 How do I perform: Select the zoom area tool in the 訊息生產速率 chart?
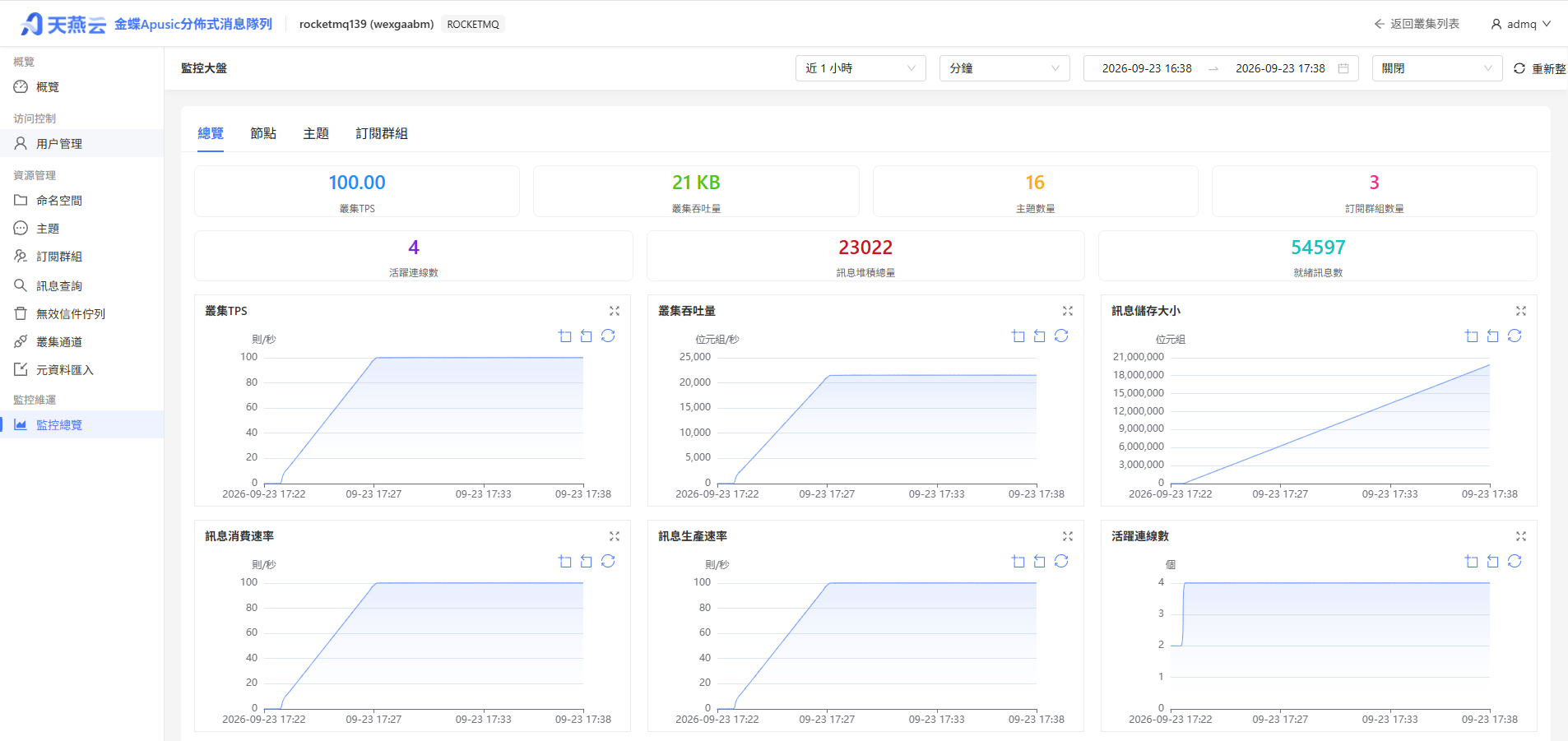point(1018,561)
